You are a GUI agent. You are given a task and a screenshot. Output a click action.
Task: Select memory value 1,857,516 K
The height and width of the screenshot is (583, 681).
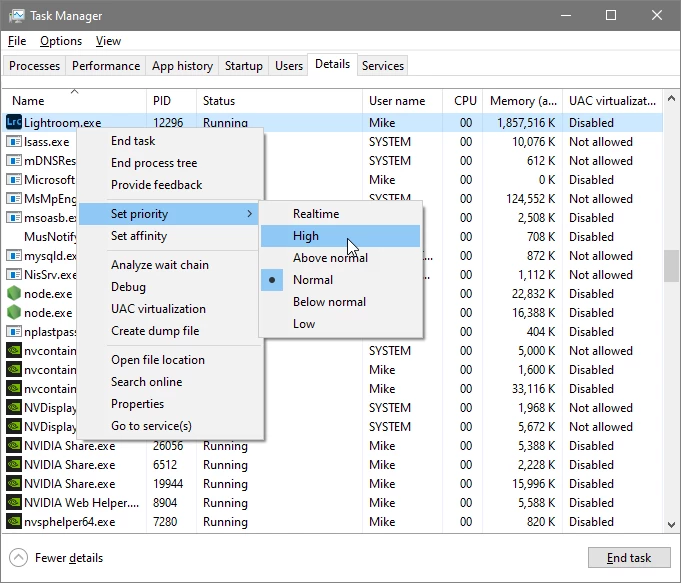[x=526, y=123]
